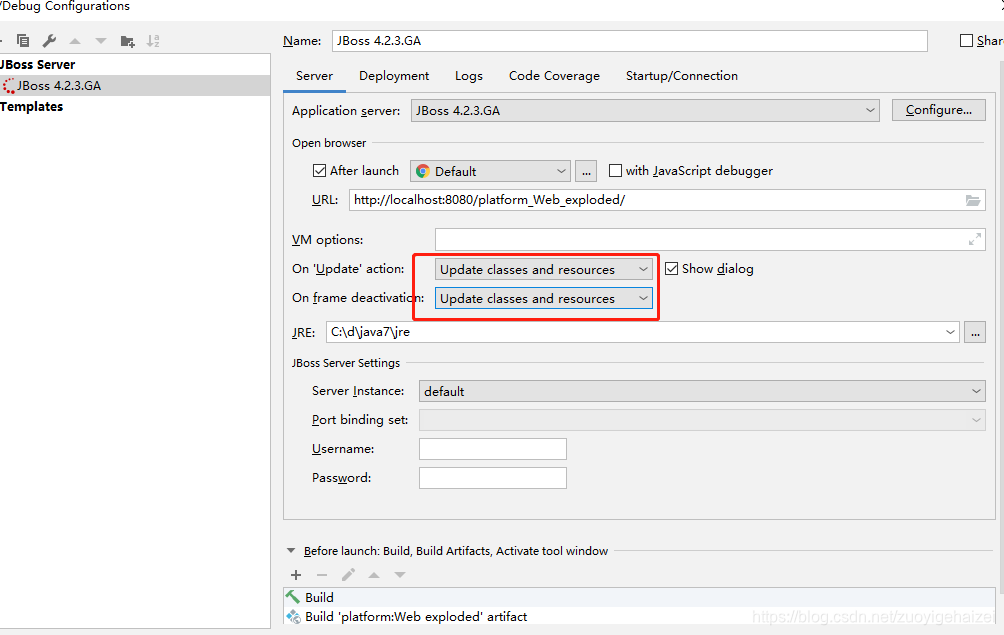
Task: Toggle Show dialog checkbox
Action: (671, 268)
